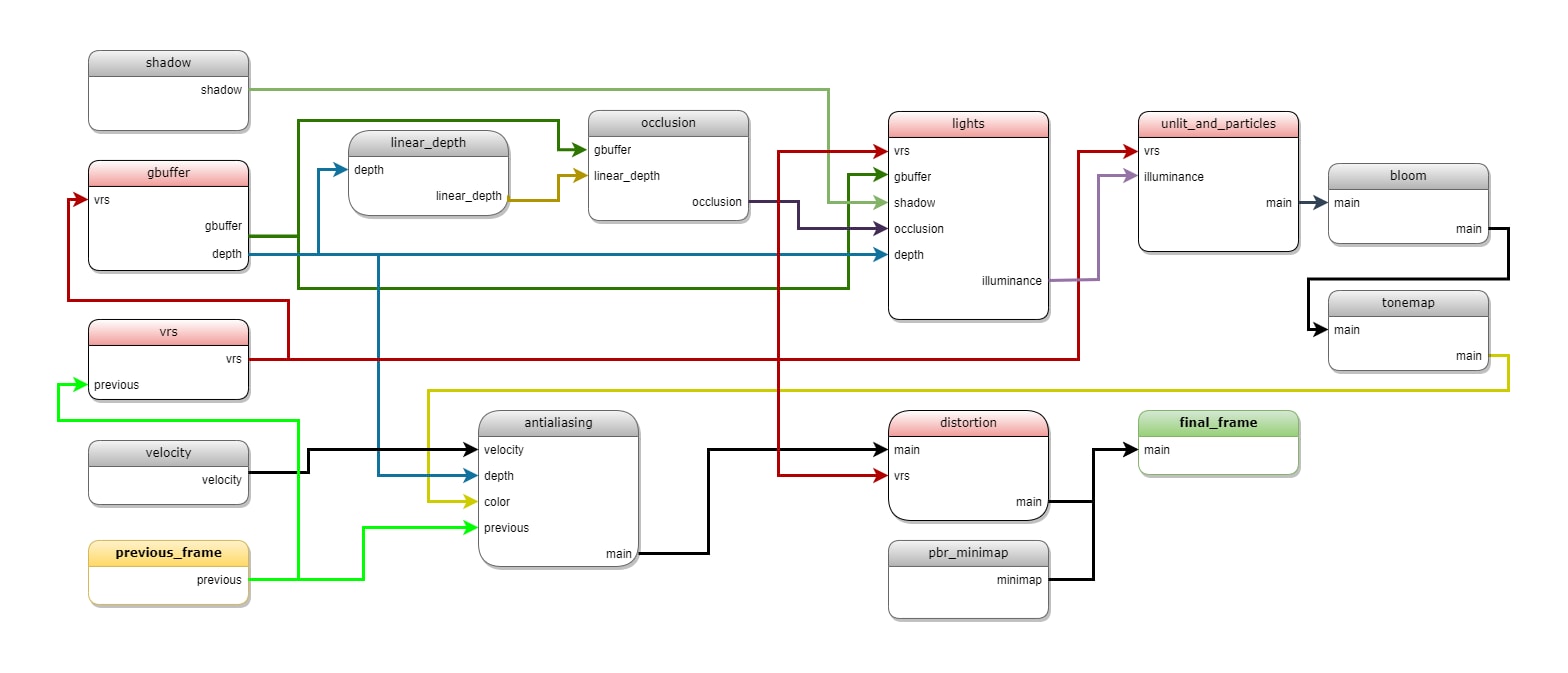
Task: Select the final_frame output node header
Action: click(1218, 423)
